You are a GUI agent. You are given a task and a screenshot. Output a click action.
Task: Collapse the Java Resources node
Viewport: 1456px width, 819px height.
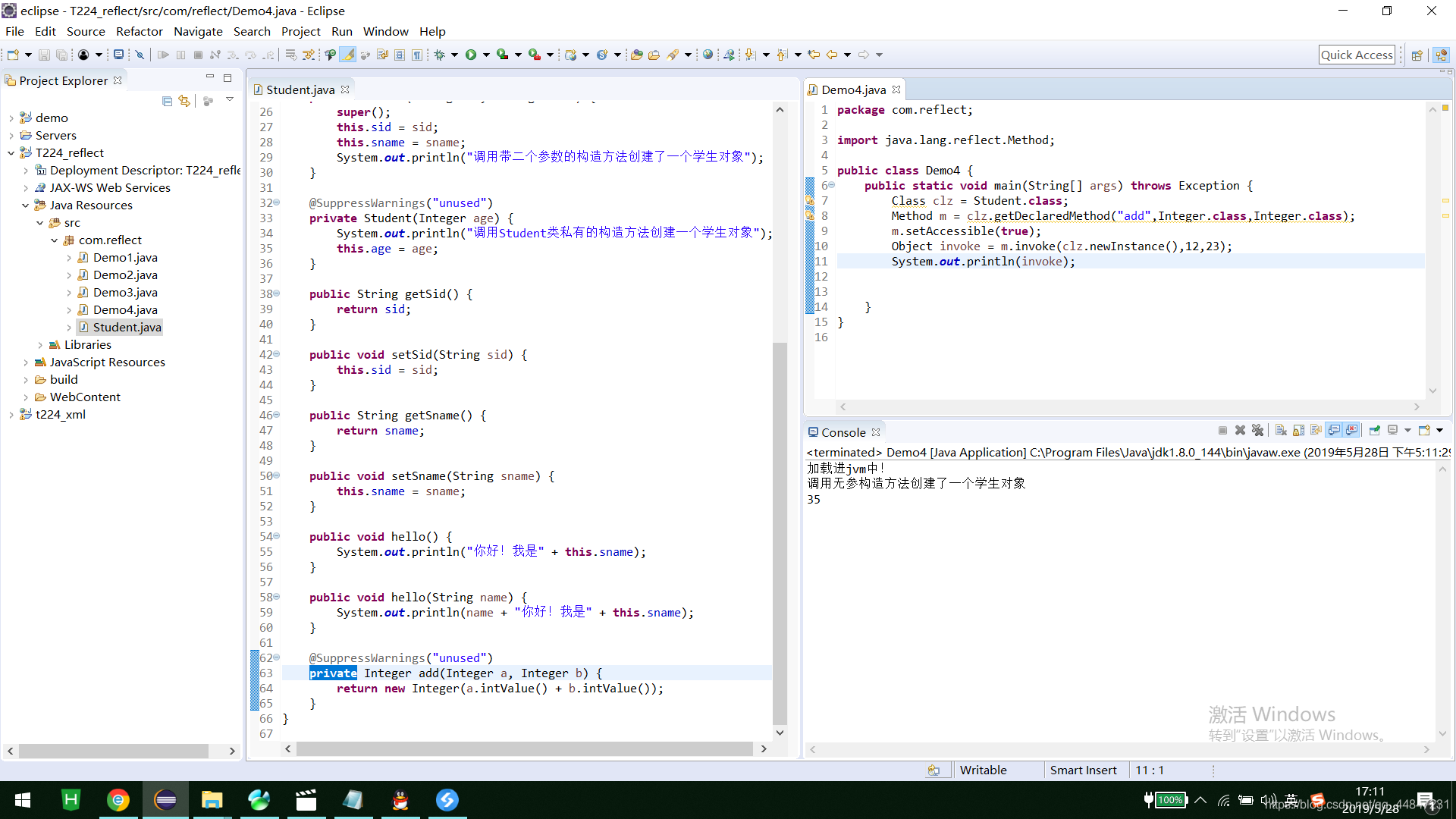[25, 206]
